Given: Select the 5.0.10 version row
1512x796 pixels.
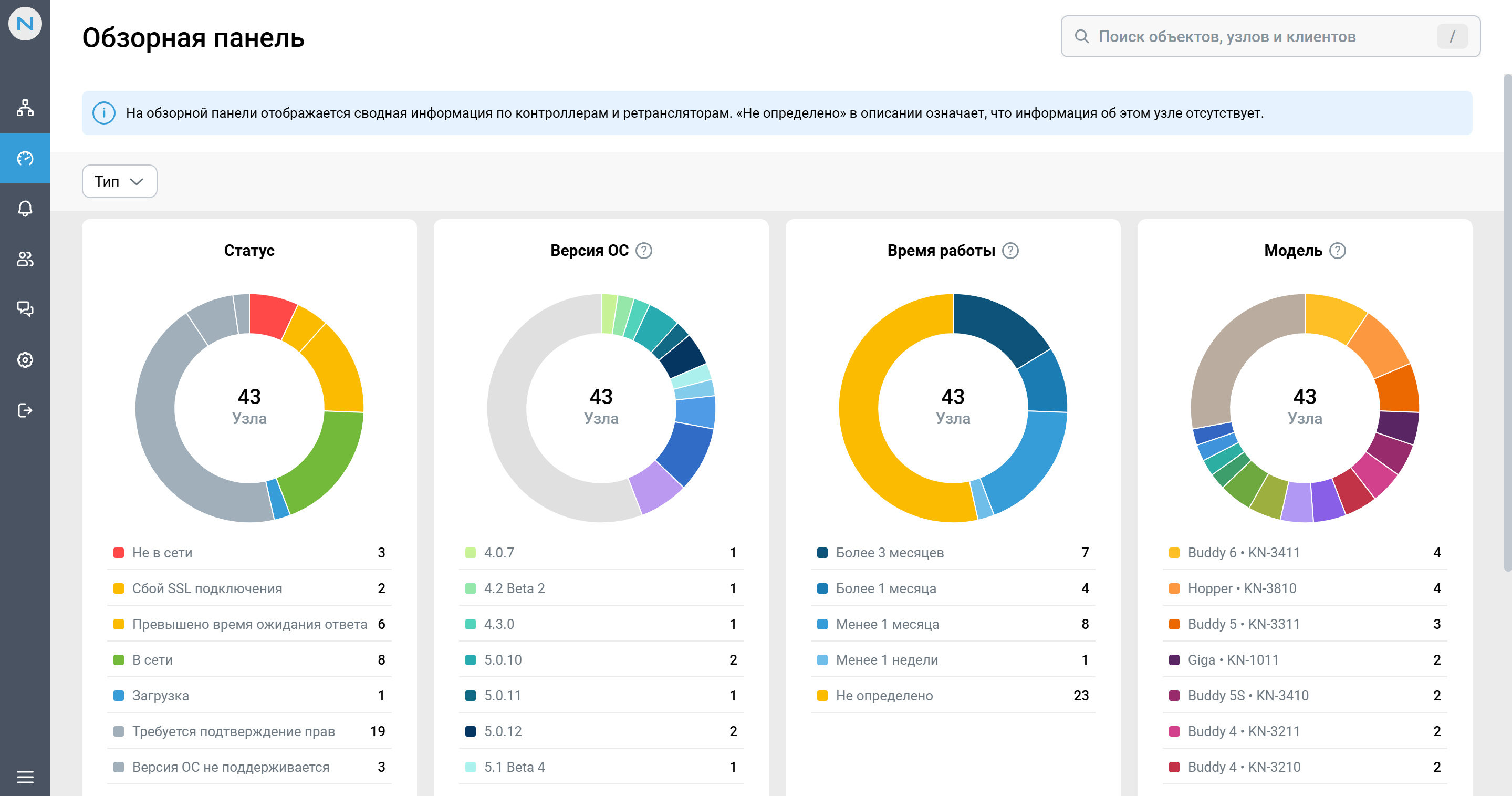Looking at the screenshot, I should [601, 660].
